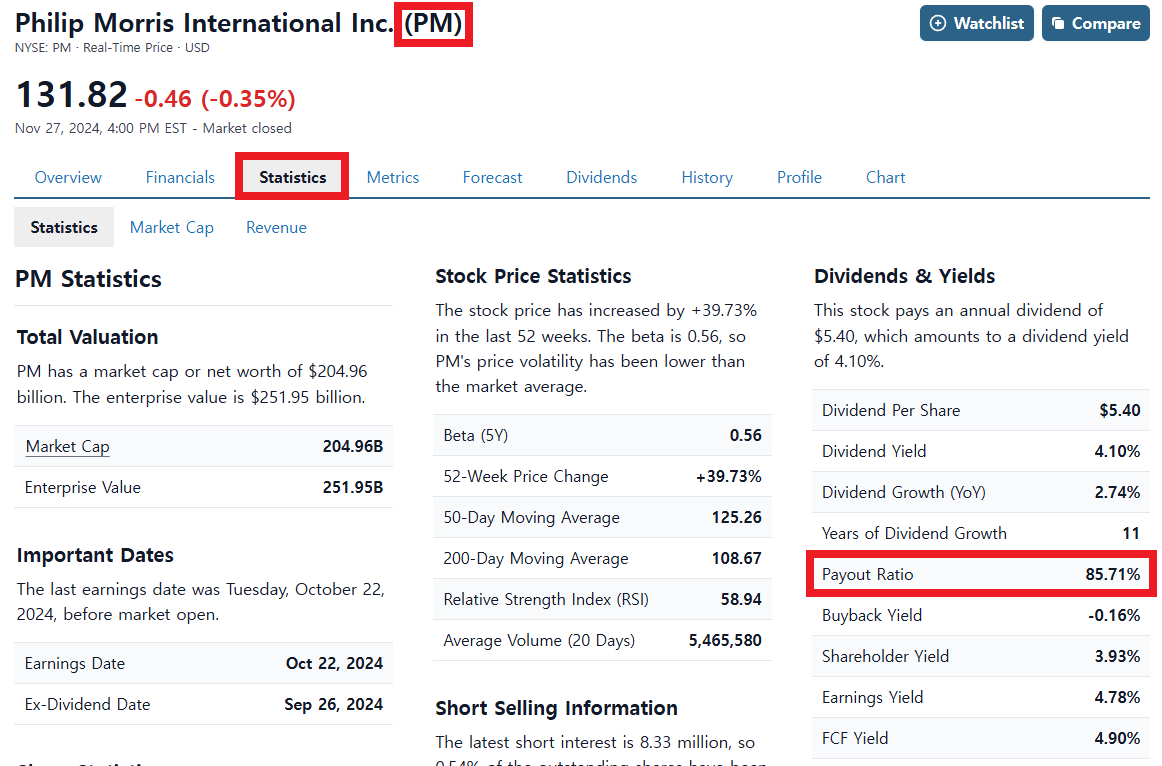The height and width of the screenshot is (766, 1162).
Task: Click the Years of Dividend Growth value 11
Action: [x=1131, y=533]
